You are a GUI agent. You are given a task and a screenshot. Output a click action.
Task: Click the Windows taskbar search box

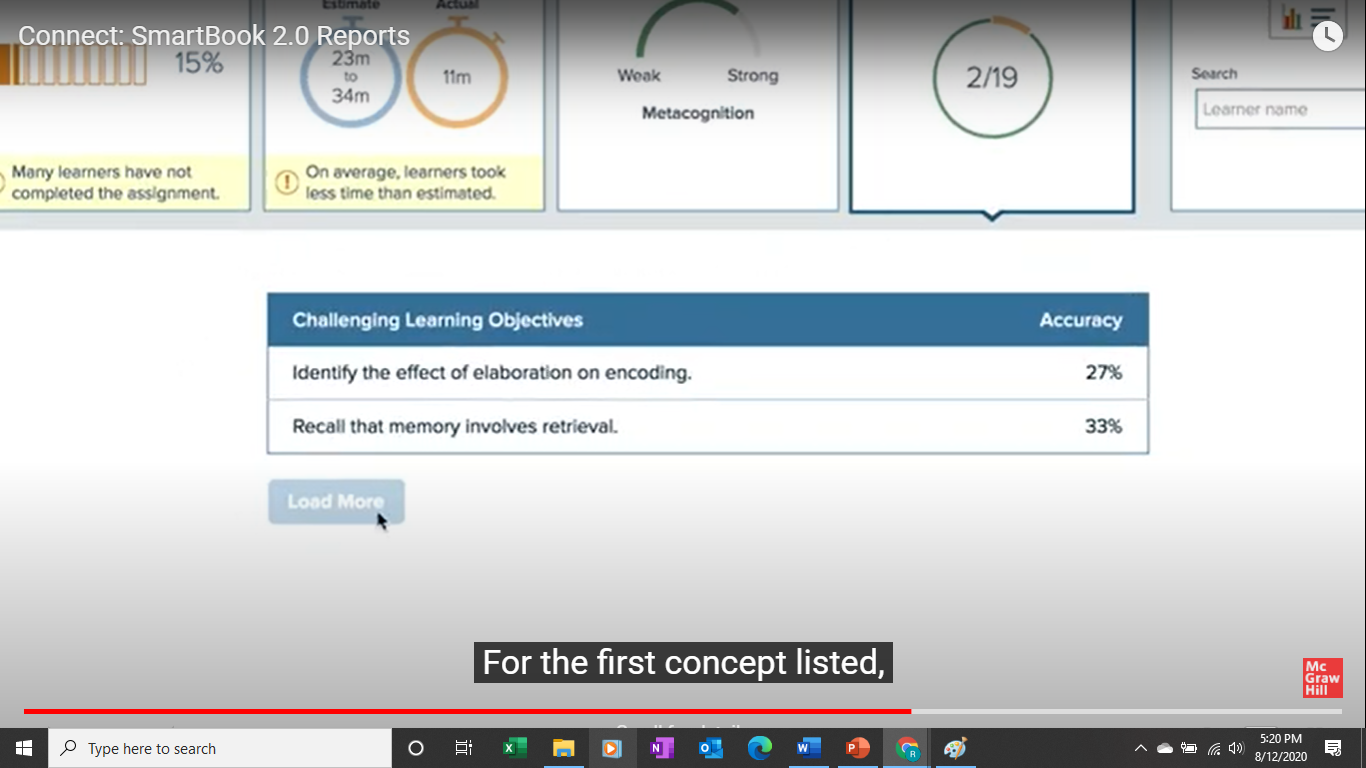click(220, 748)
